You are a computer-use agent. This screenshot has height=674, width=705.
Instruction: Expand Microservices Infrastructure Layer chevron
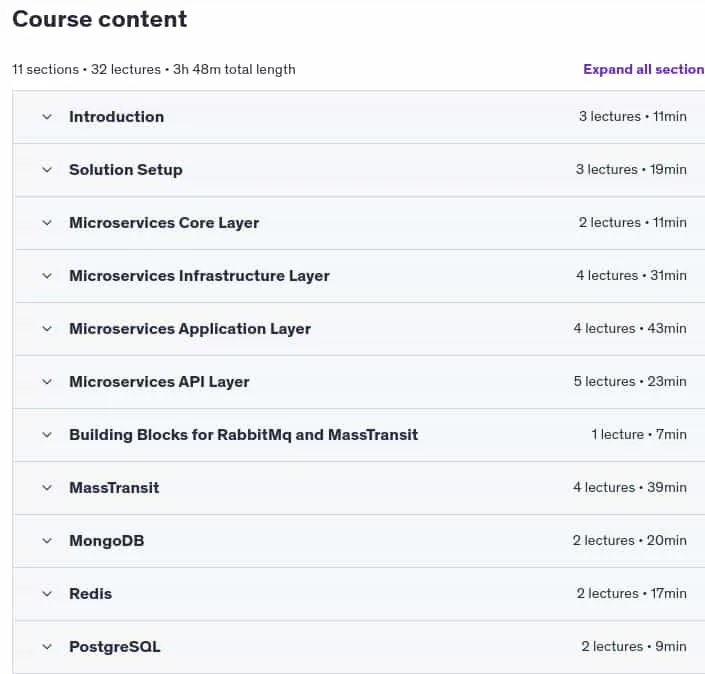click(x=47, y=276)
